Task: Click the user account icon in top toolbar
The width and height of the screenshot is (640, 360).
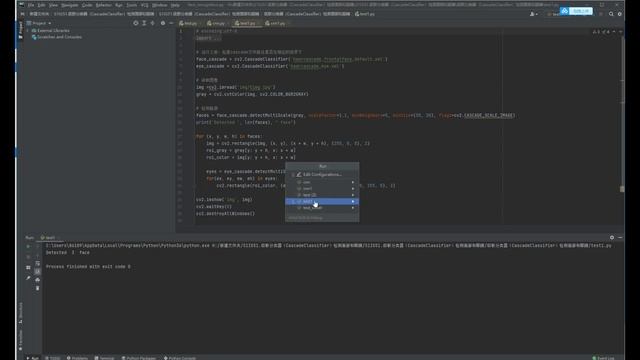Action: coord(533,14)
